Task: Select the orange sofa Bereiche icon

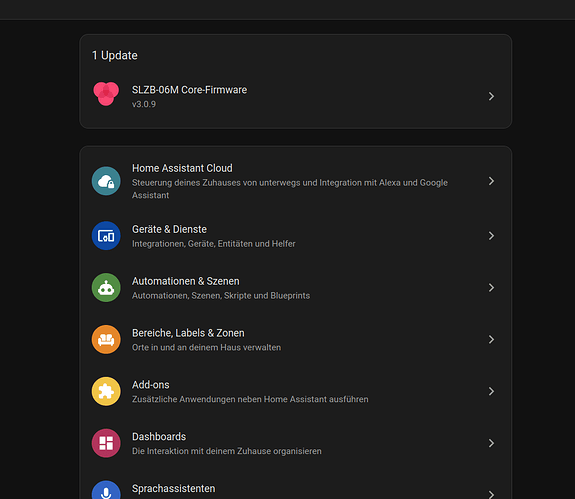Action: tap(106, 340)
